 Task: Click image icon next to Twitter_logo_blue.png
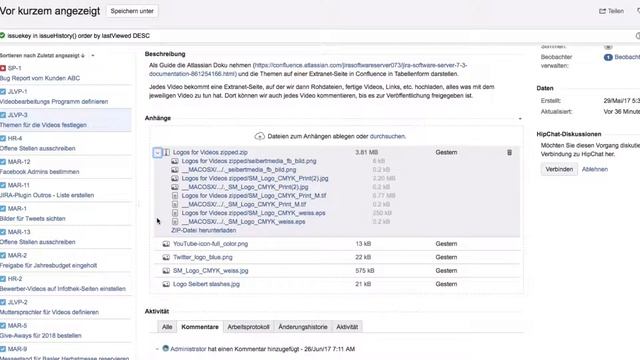[x=166, y=257]
